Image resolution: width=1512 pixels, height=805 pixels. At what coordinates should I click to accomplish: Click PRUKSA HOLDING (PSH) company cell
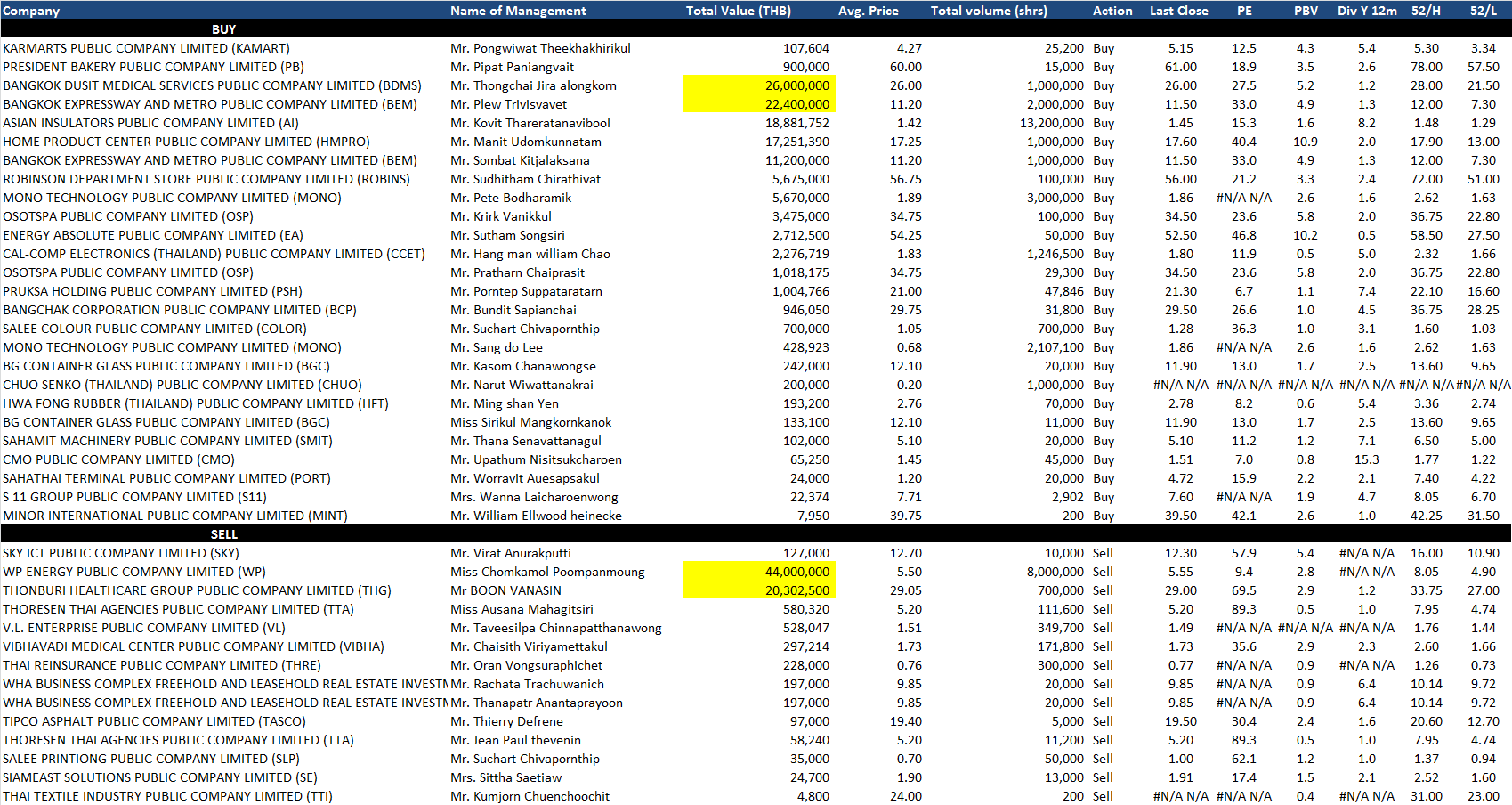point(152,291)
